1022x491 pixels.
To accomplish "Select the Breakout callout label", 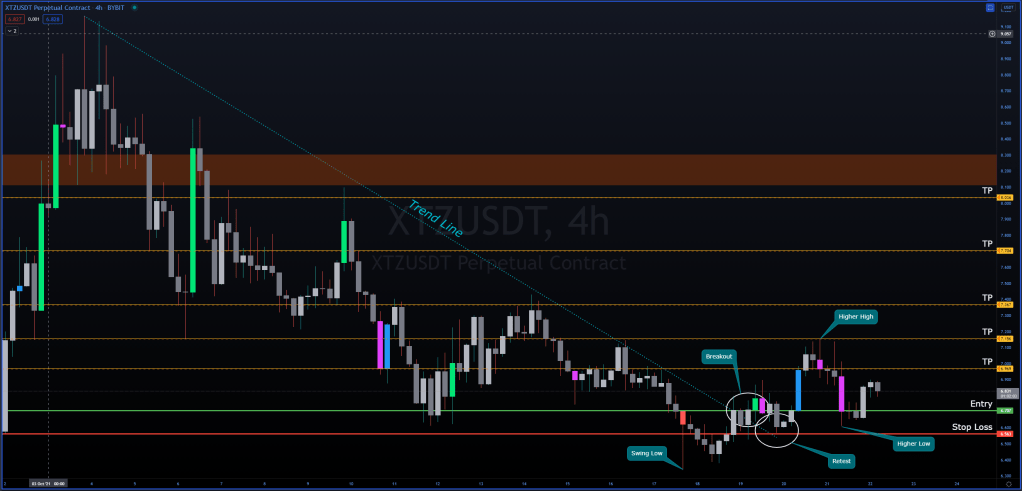I will coord(719,355).
